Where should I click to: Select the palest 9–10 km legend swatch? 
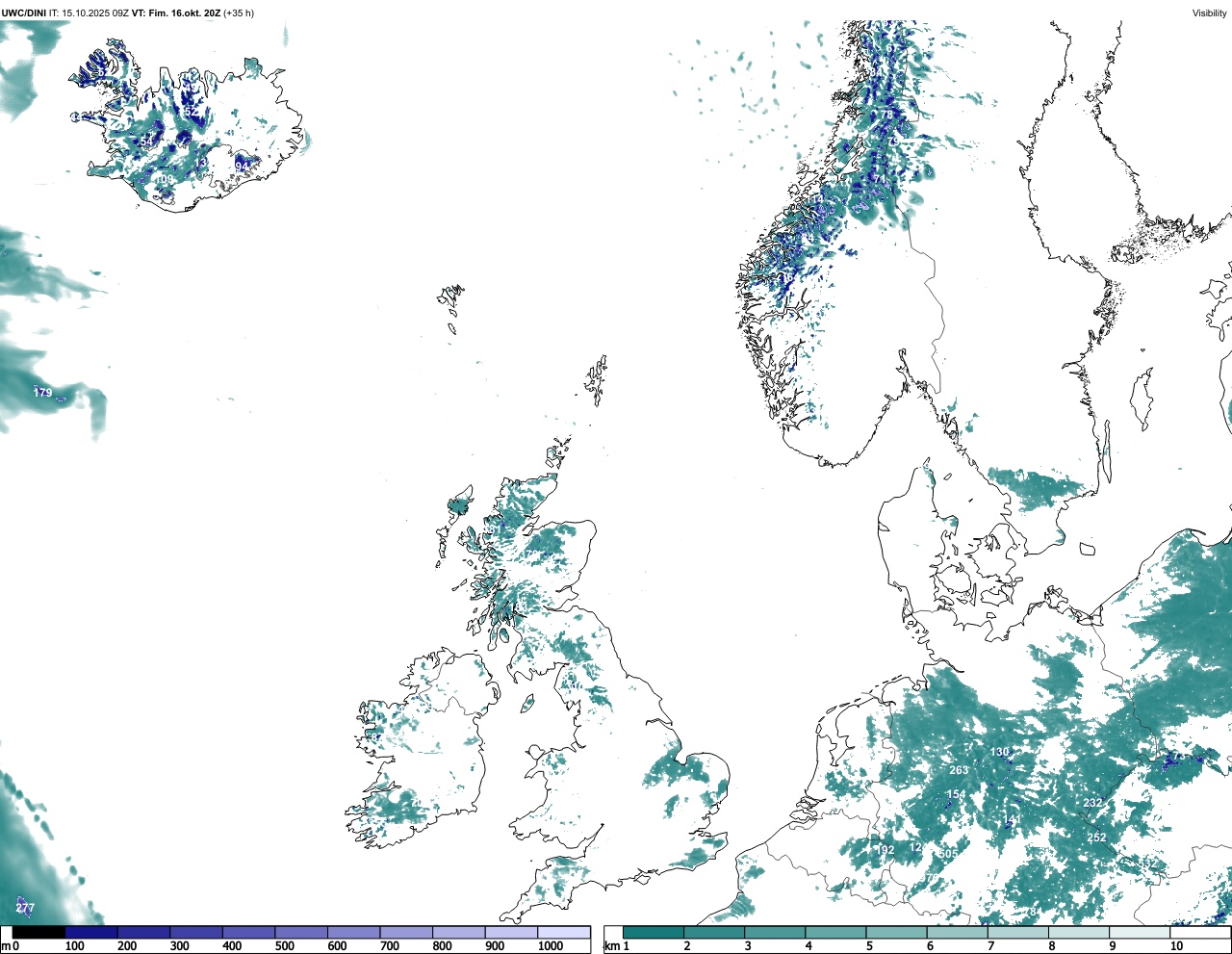pyautogui.click(x=1141, y=932)
